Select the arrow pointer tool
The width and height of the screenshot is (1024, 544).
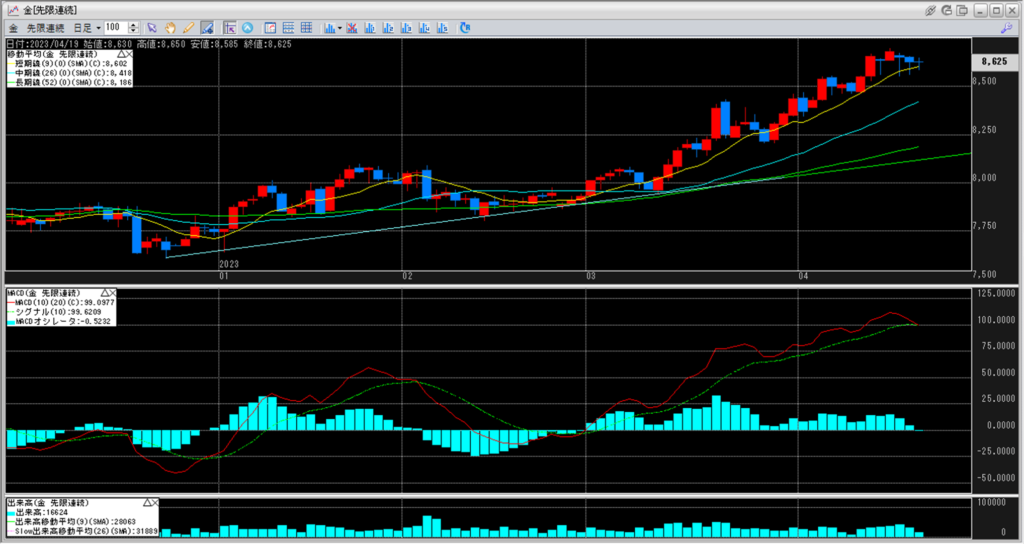[152, 27]
